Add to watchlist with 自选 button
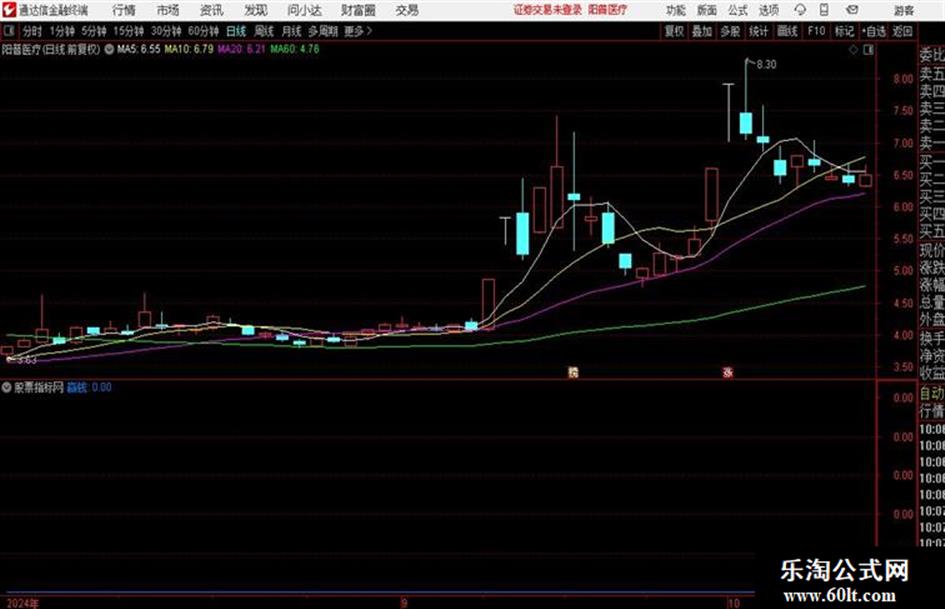The width and height of the screenshot is (945, 609). pyautogui.click(x=874, y=31)
